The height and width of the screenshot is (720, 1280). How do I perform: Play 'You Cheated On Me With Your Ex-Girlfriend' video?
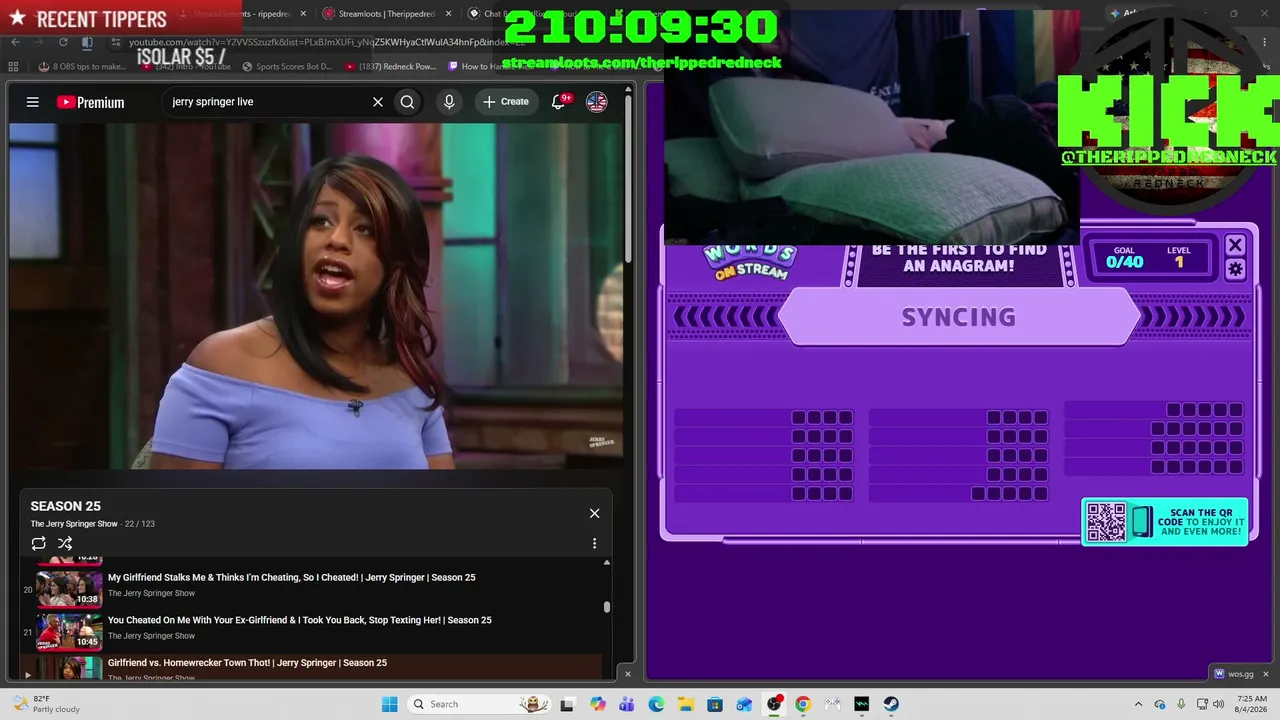click(299, 620)
